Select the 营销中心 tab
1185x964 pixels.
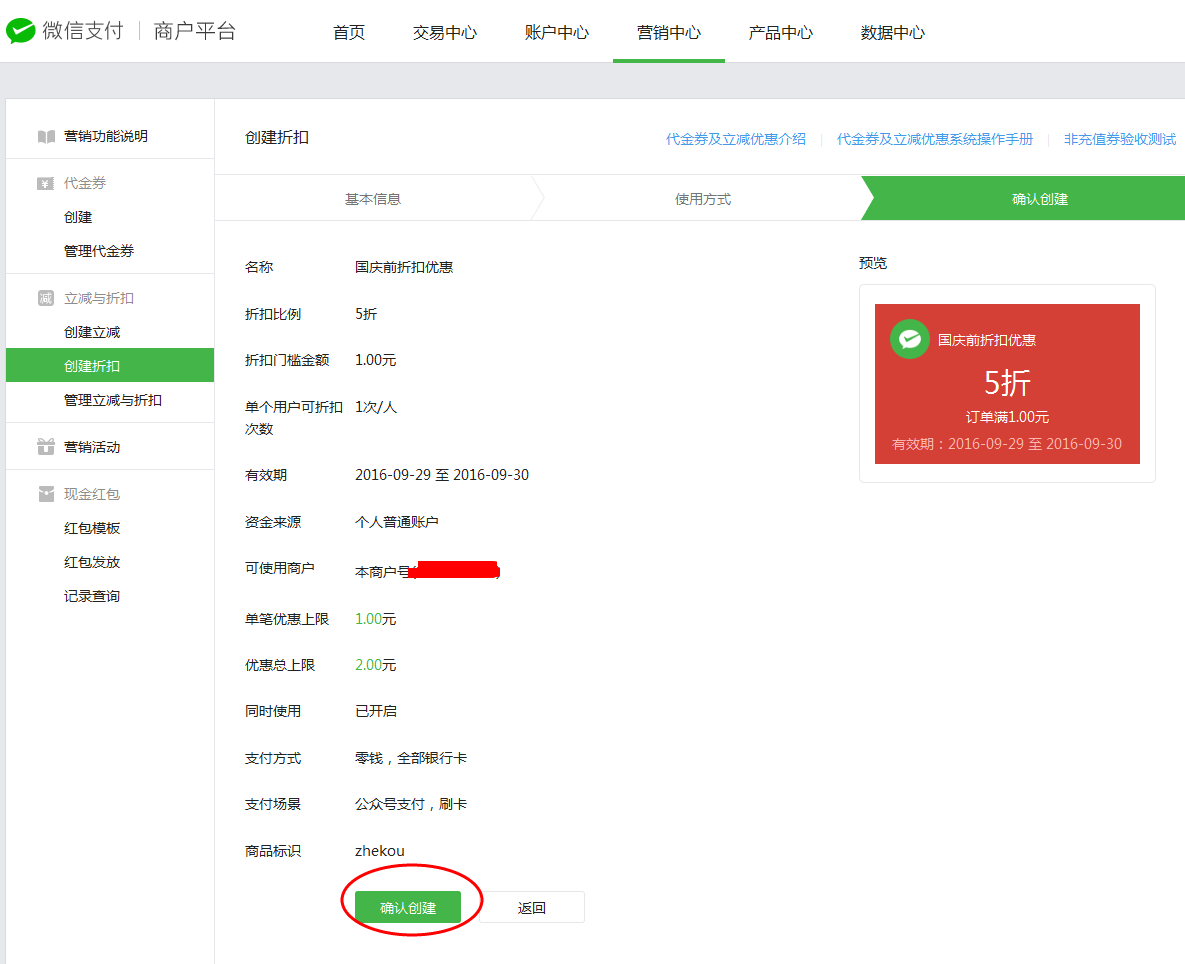tap(669, 32)
